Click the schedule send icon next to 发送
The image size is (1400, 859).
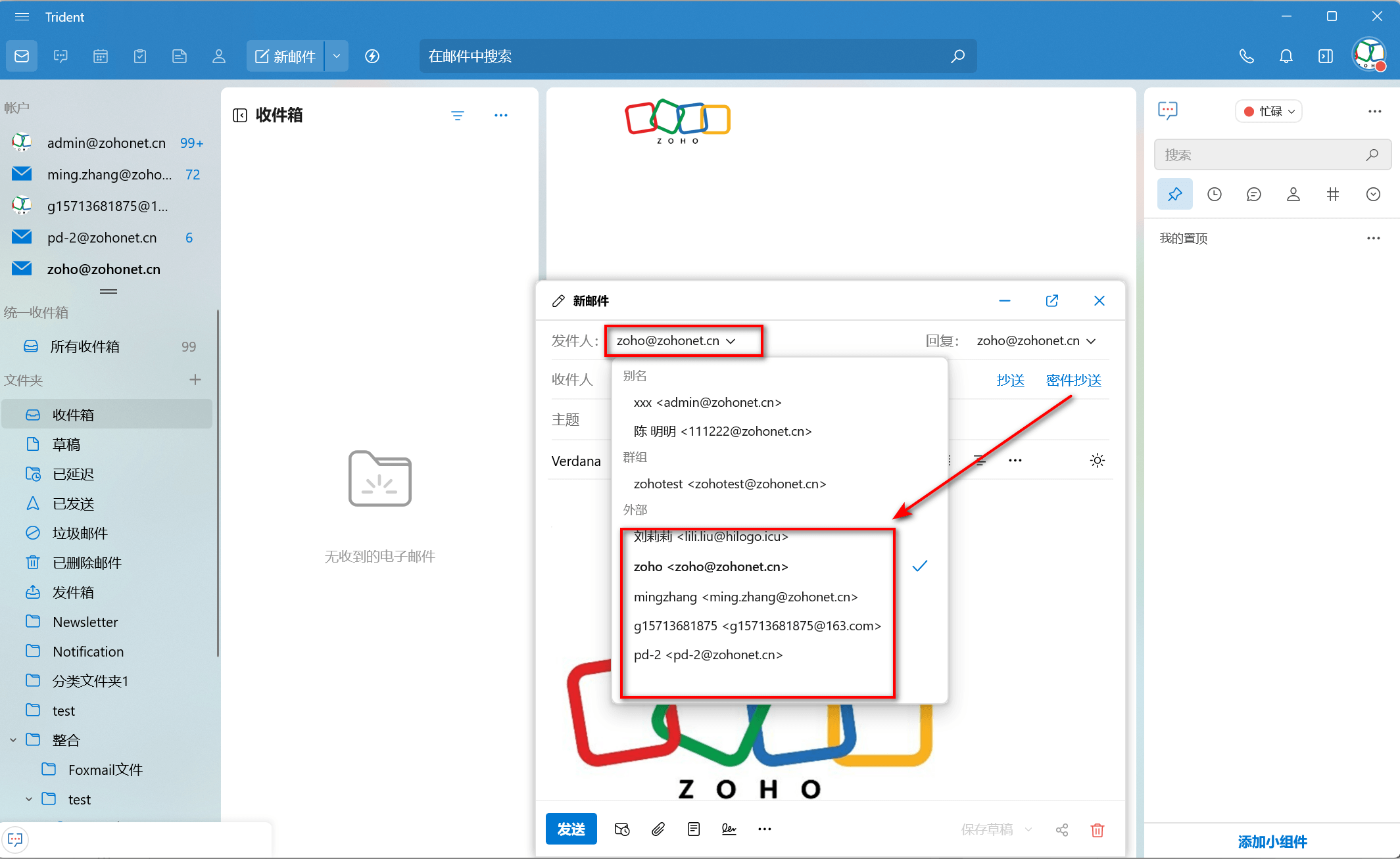coord(622,829)
